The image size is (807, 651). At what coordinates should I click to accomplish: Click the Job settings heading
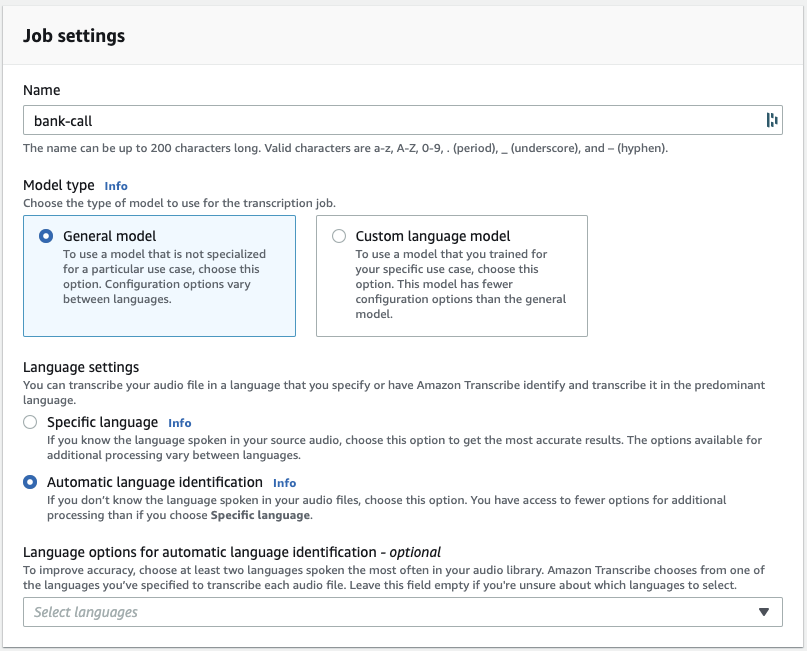click(x=74, y=36)
